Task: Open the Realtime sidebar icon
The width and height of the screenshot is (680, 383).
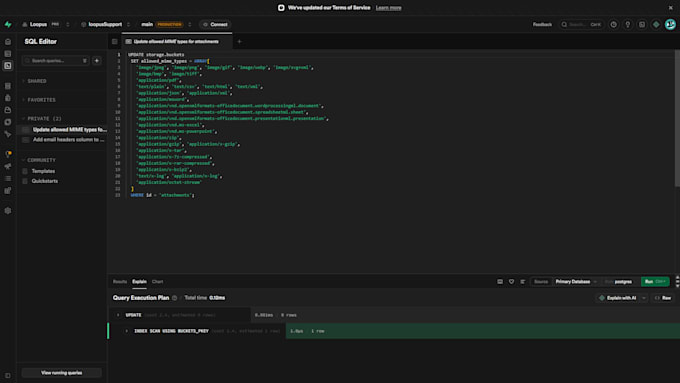Action: tap(8, 134)
